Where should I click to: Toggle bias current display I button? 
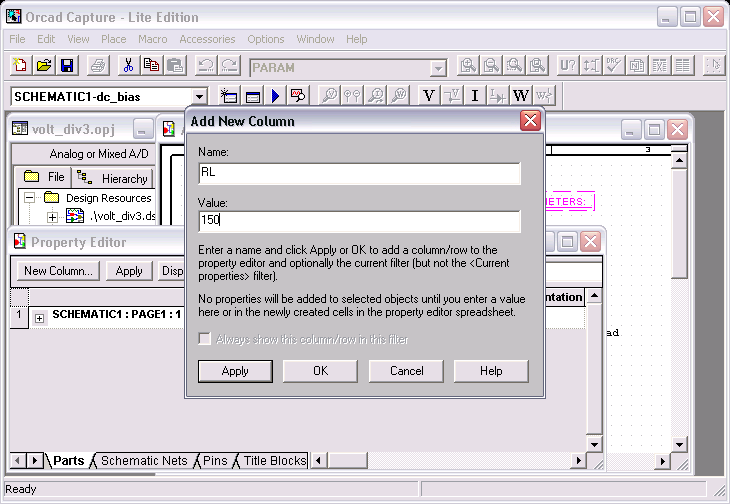pyautogui.click(x=475, y=95)
